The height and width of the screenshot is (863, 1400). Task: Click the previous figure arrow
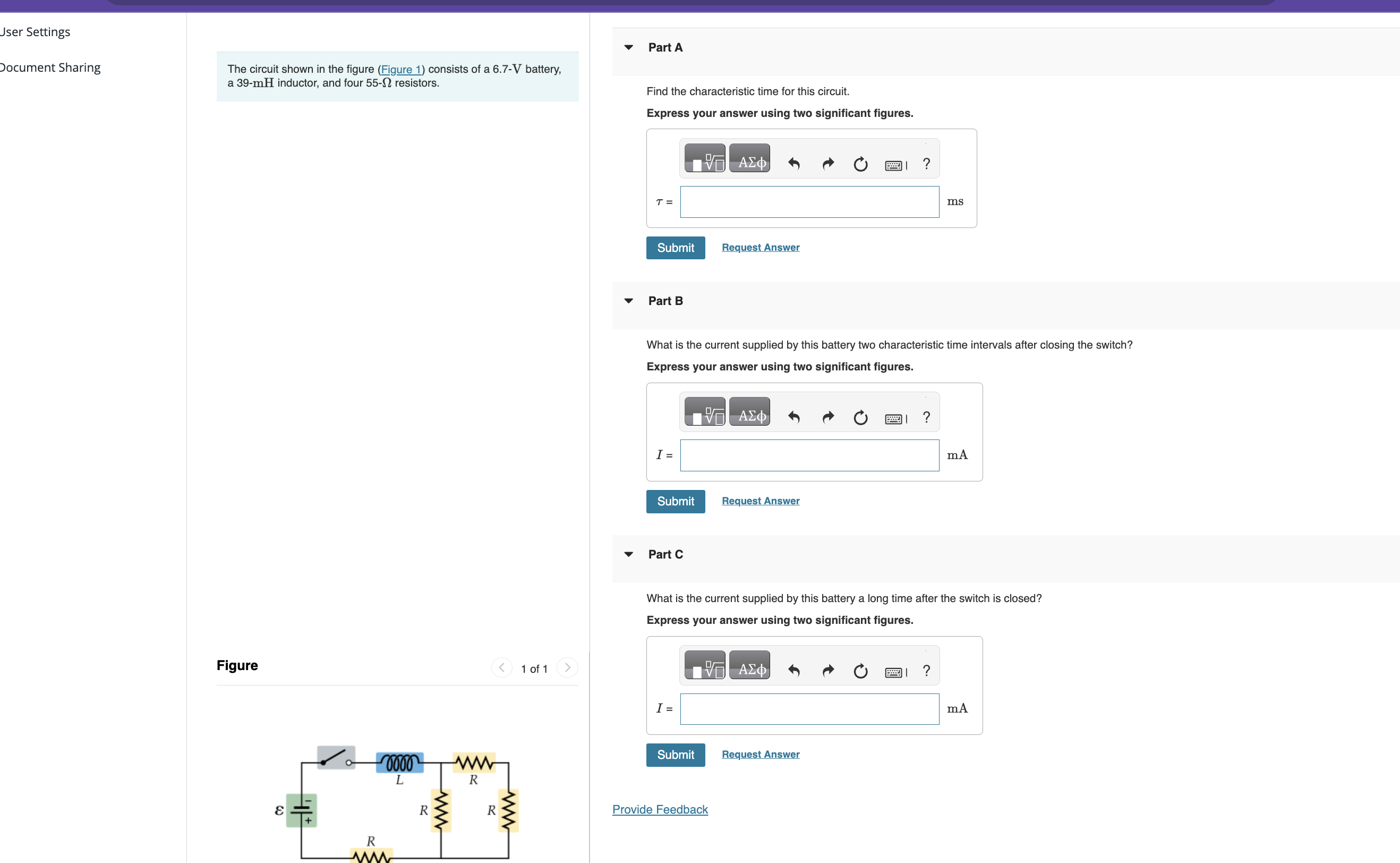click(x=501, y=667)
